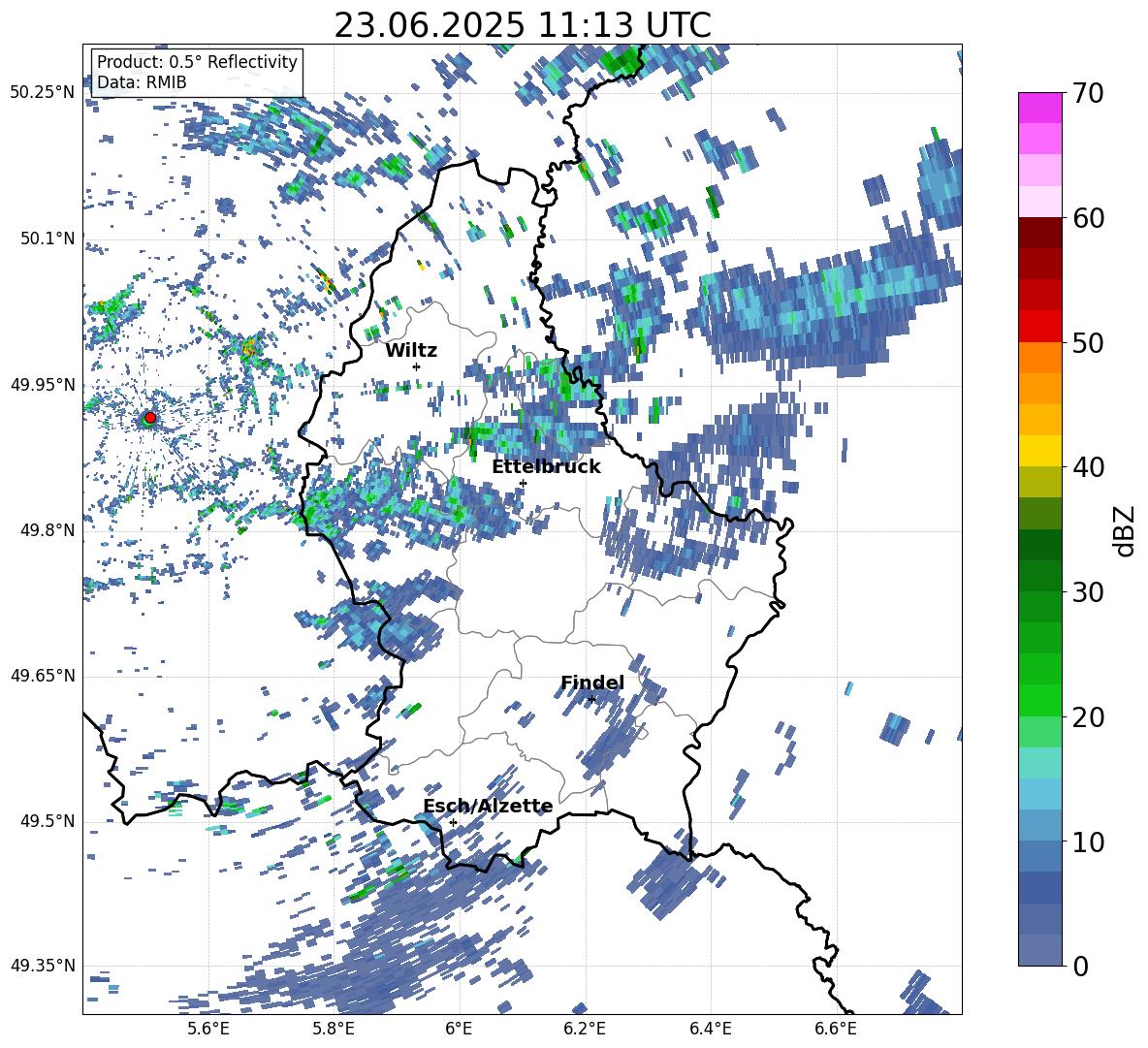Image resolution: width=1148 pixels, height=1048 pixels.
Task: Click the light blue colorbar segment above 10
Action: tap(1039, 825)
